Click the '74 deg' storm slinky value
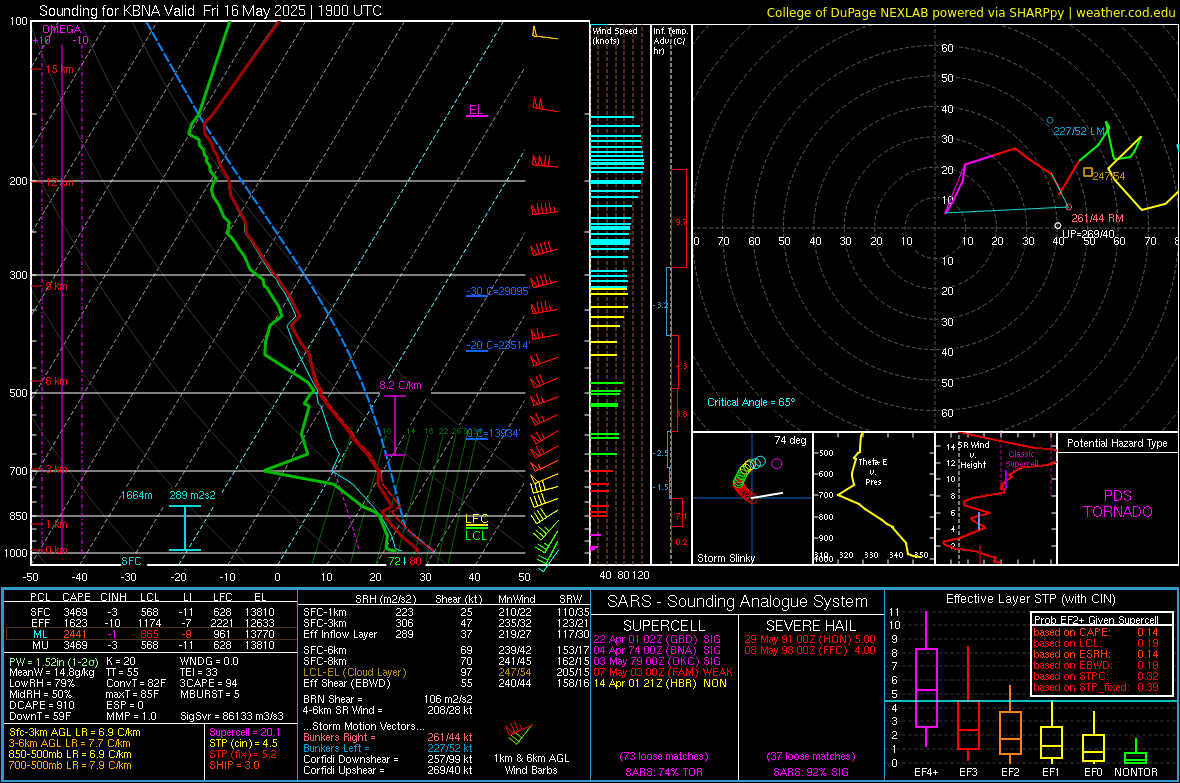1180x783 pixels. 790,440
